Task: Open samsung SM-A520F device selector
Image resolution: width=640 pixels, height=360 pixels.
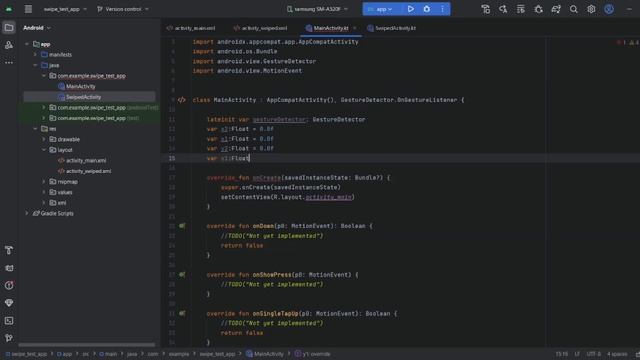Action: 317,9
